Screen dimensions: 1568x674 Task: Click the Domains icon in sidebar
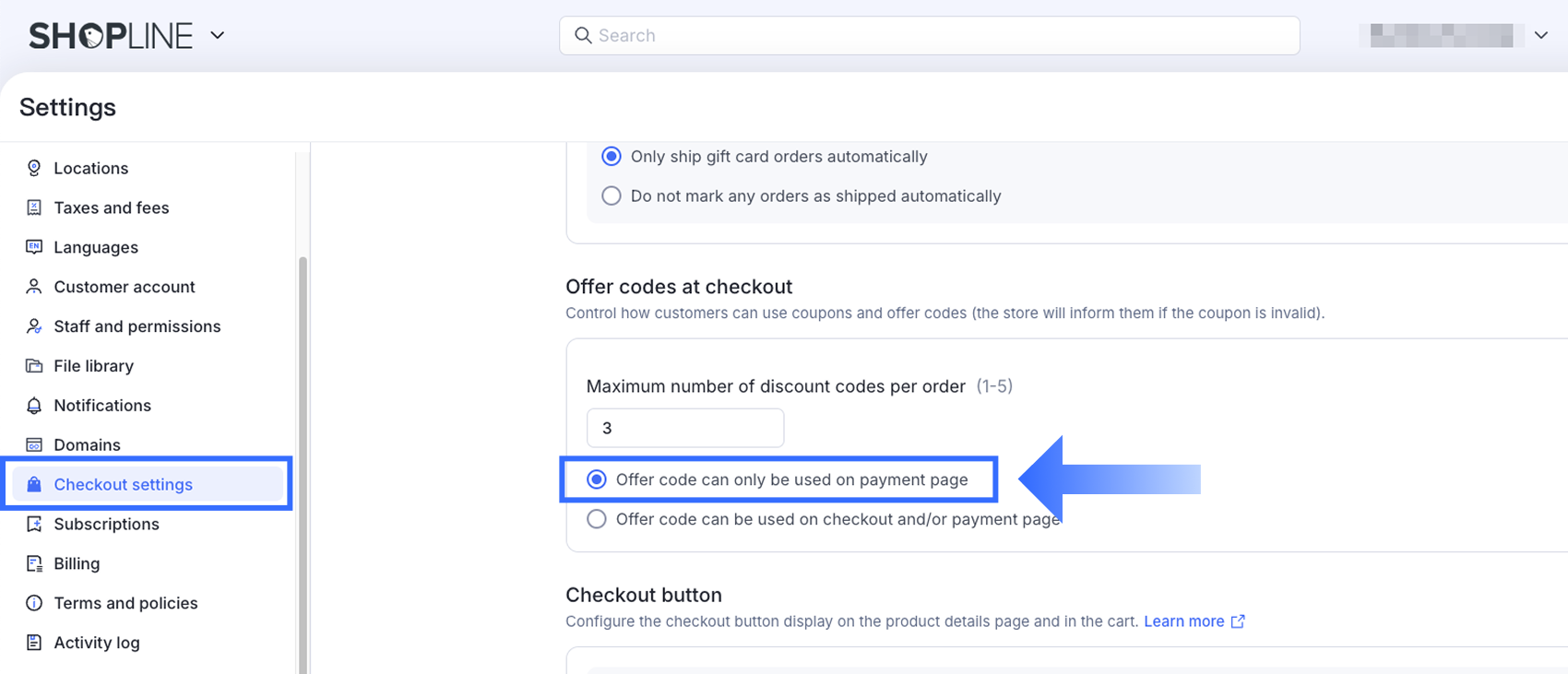[34, 445]
